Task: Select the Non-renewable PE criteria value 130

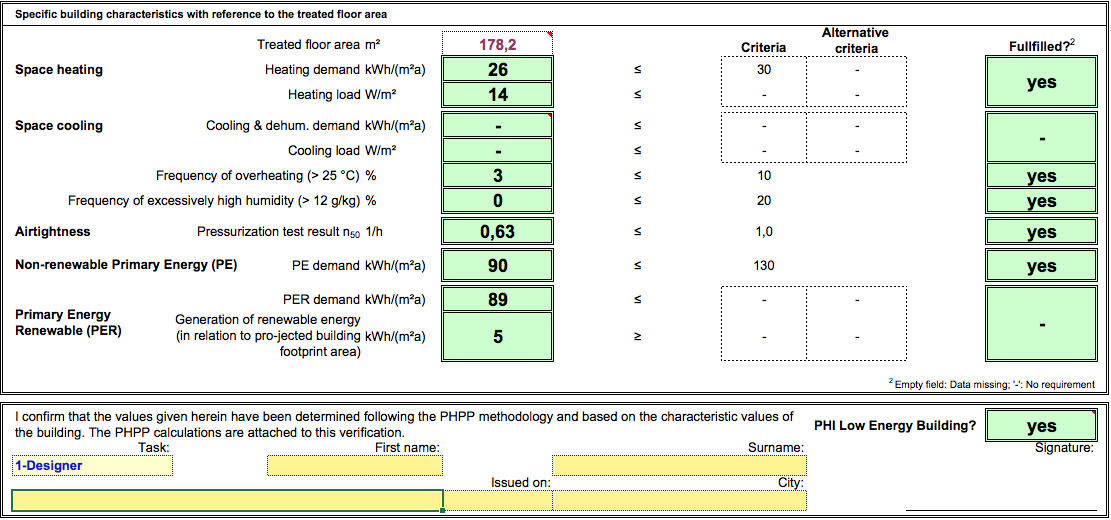Action: click(763, 266)
